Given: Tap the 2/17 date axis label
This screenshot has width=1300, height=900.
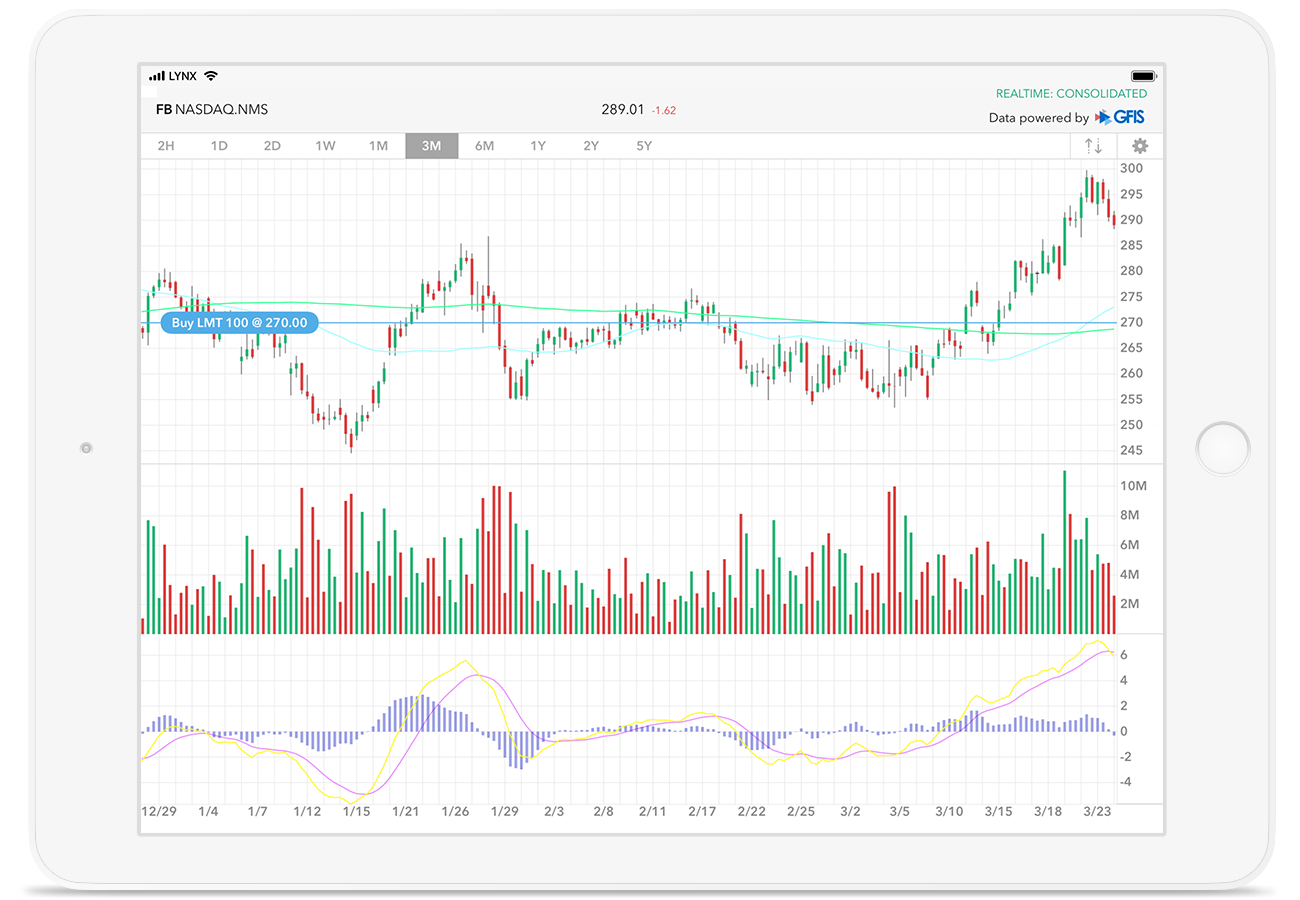Looking at the screenshot, I should [702, 812].
